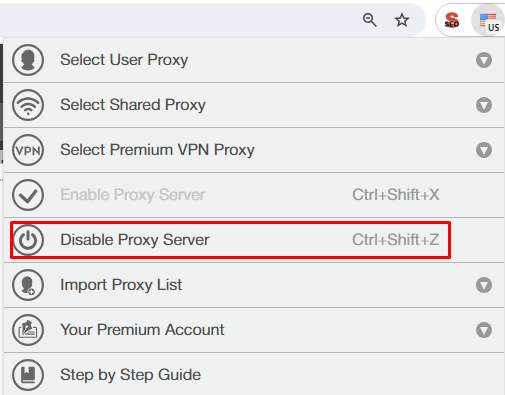The height and width of the screenshot is (395, 505).
Task: Bookmark this page with the star icon
Action: [x=402, y=20]
